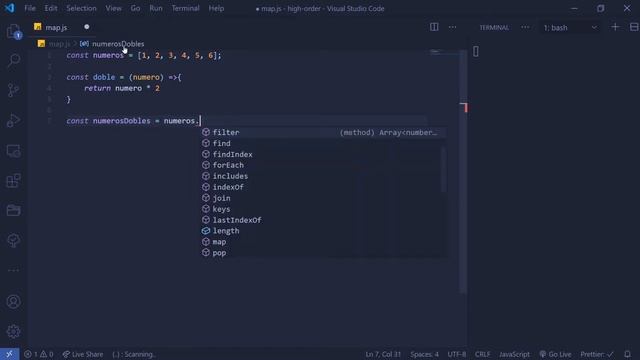
Task: Open the Source Control view
Action: (13, 90)
